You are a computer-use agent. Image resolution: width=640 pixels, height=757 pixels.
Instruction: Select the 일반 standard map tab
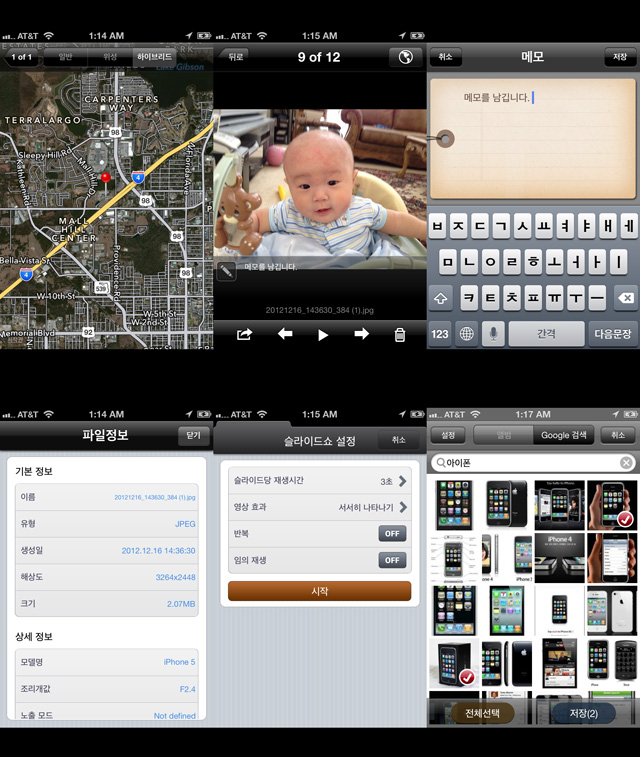point(66,57)
